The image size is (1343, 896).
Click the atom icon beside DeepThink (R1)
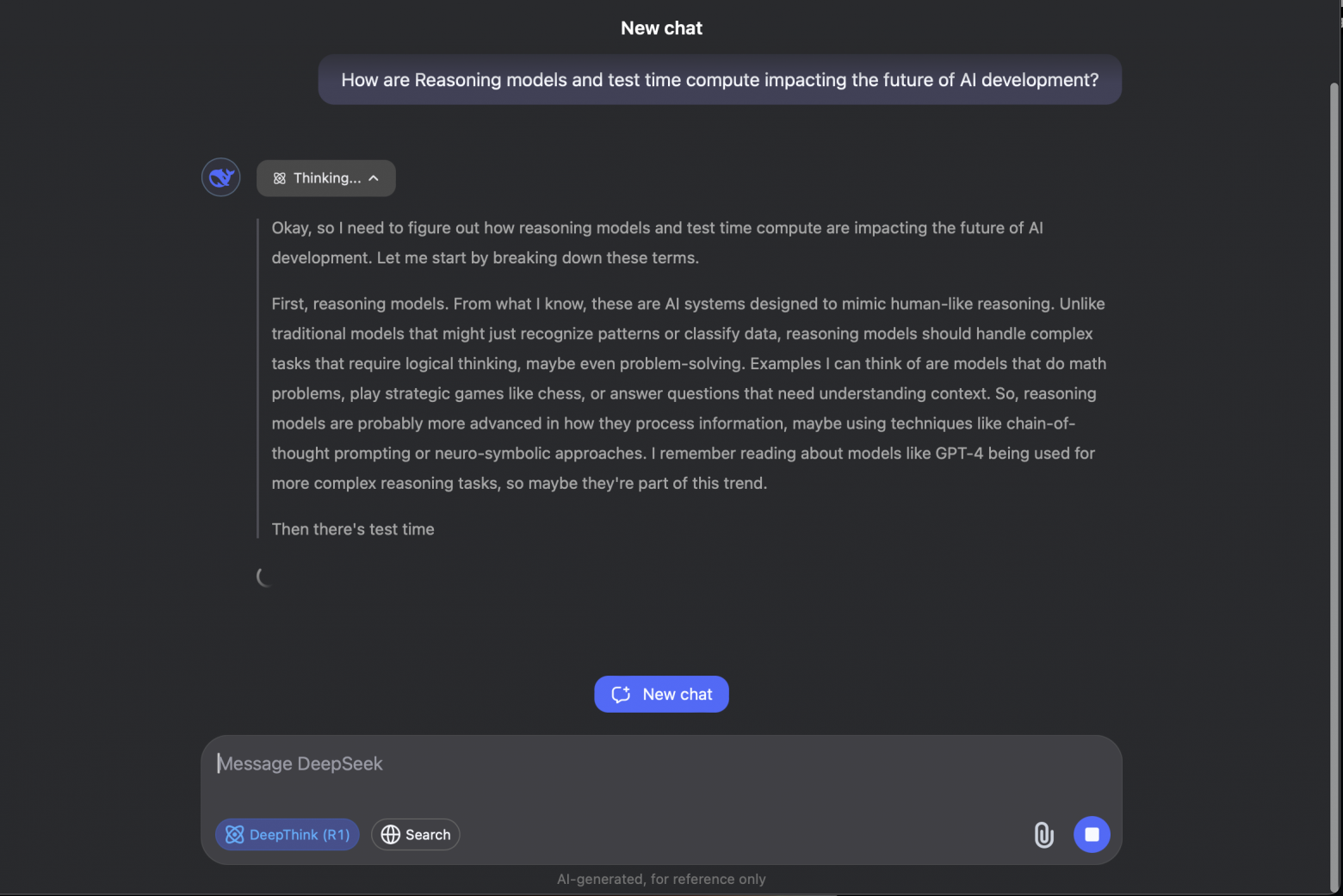234,834
